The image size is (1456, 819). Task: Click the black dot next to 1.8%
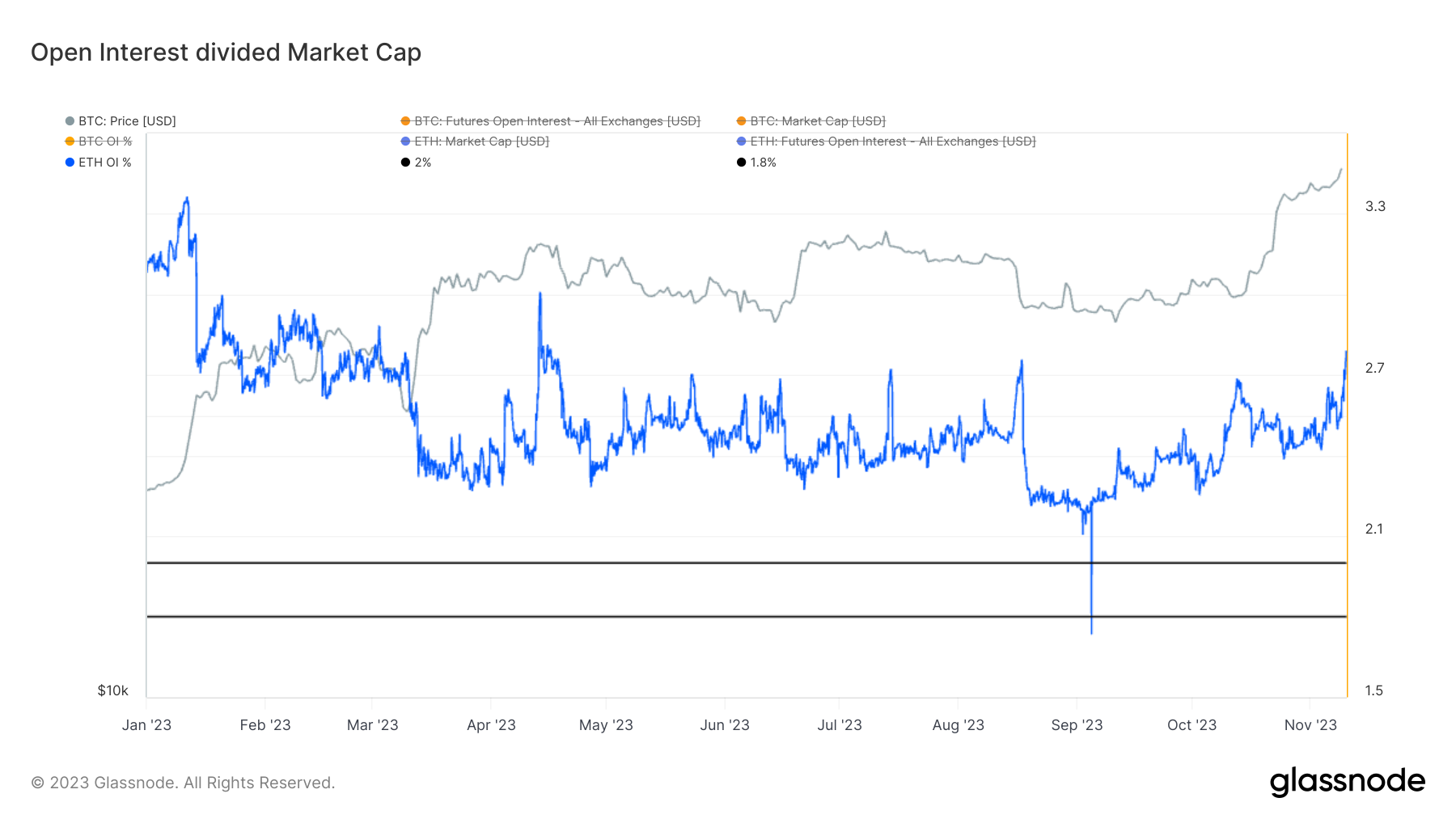[x=741, y=163]
